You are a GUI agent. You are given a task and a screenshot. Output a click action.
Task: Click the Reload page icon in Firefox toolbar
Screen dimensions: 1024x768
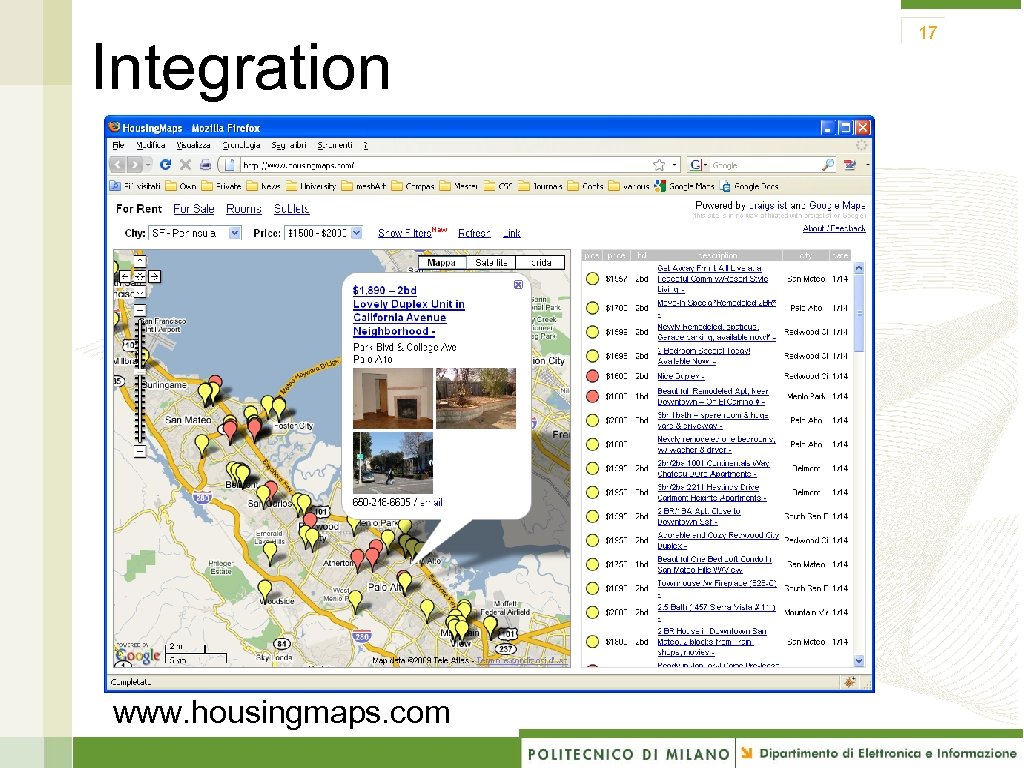pos(166,164)
